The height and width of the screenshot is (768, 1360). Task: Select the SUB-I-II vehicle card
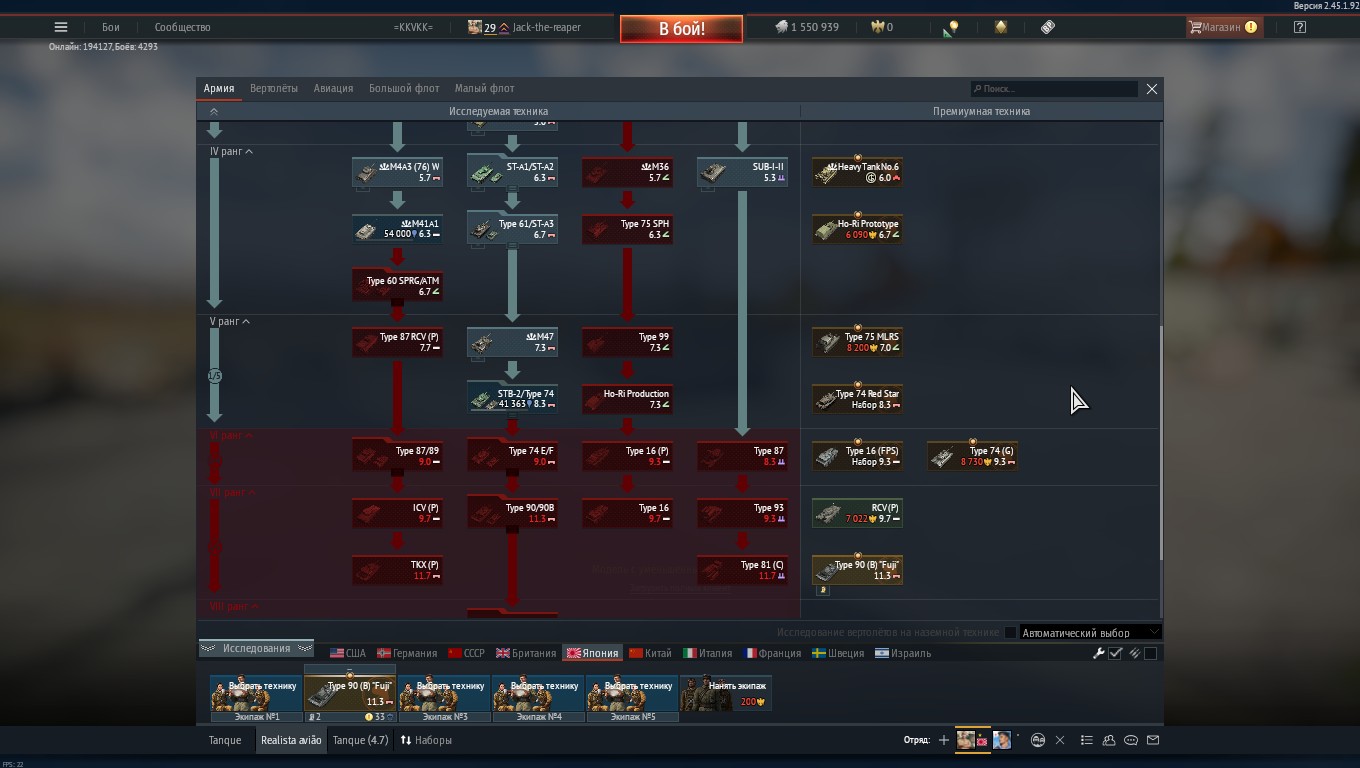pos(742,172)
